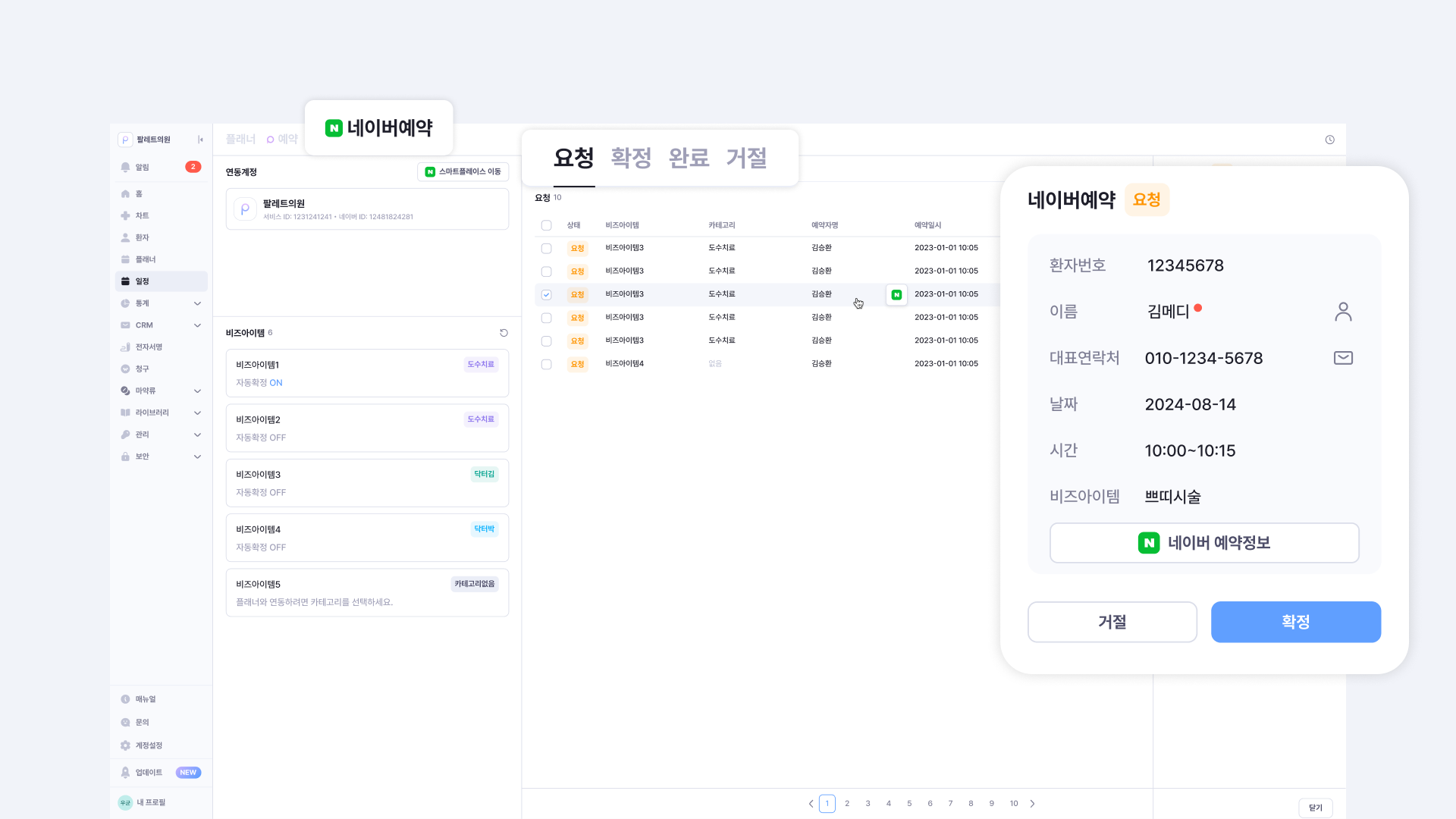Click the clock history icon at top right
Image resolution: width=1456 pixels, height=819 pixels.
pos(1329,140)
